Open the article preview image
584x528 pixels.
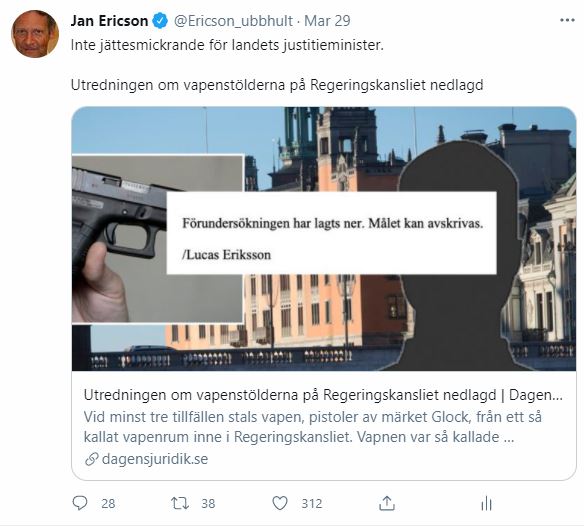pos(324,239)
